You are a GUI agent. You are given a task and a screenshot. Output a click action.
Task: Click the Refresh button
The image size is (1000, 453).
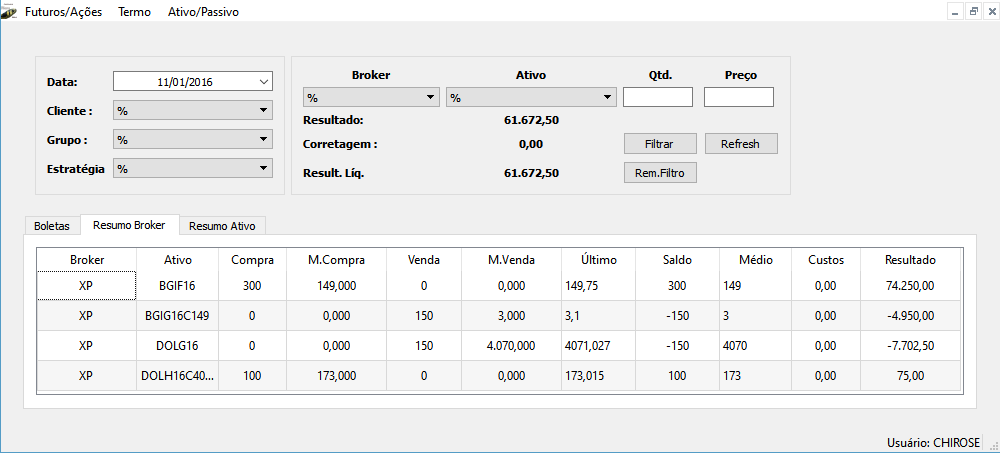tap(741, 144)
